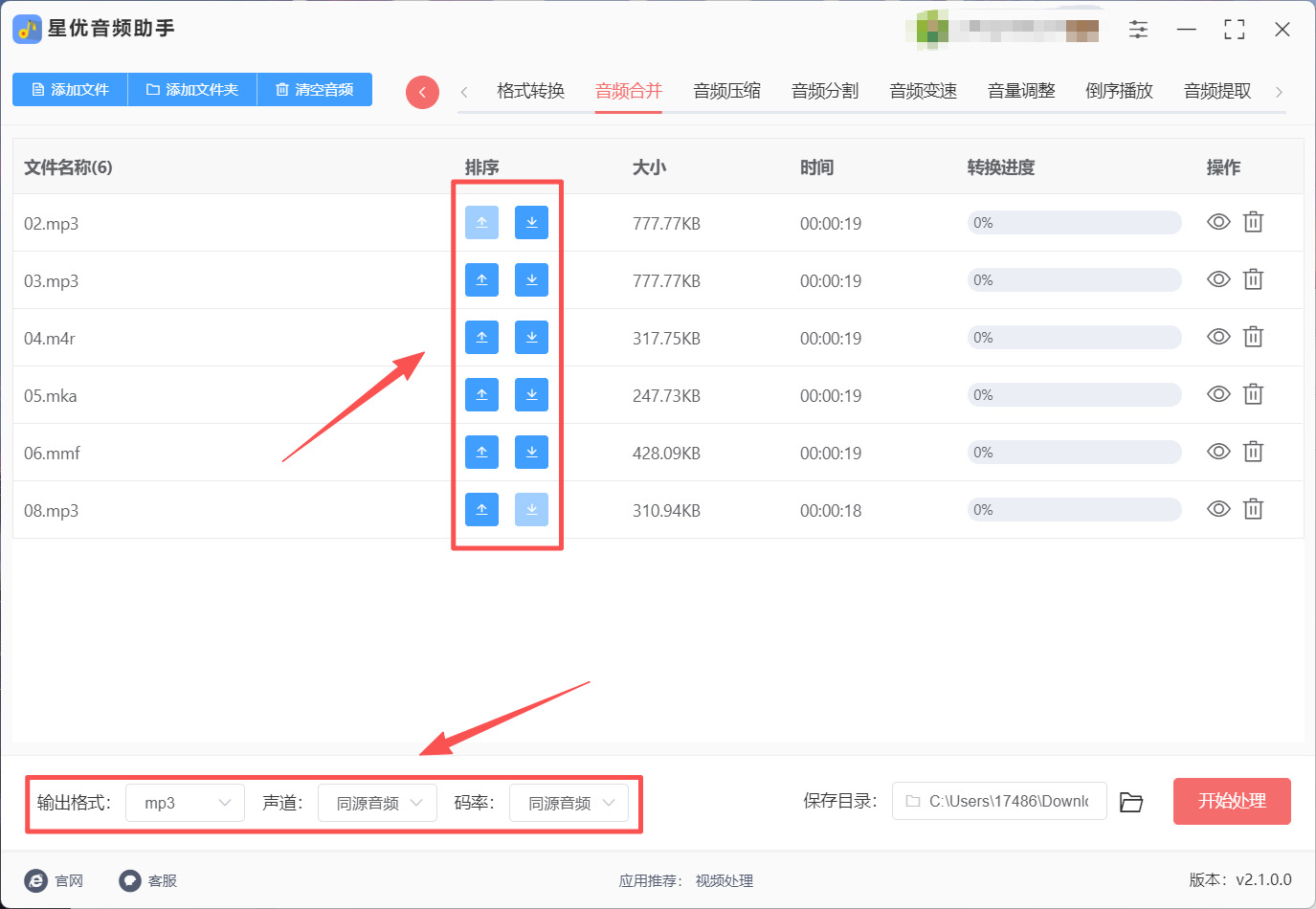
Task: Move 06.mmf down in the order
Action: point(531,452)
